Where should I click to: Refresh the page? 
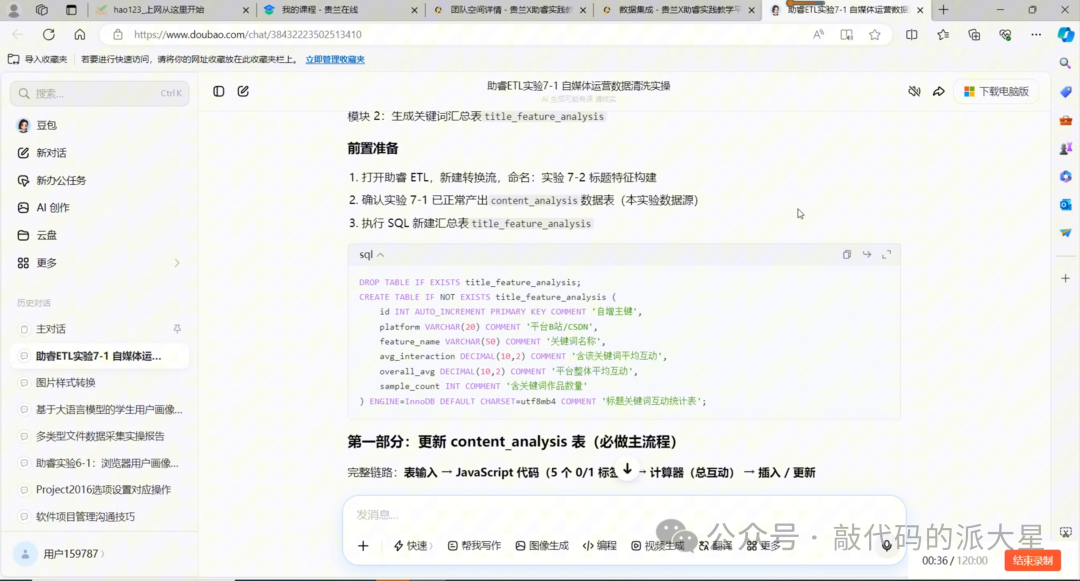(x=48, y=34)
